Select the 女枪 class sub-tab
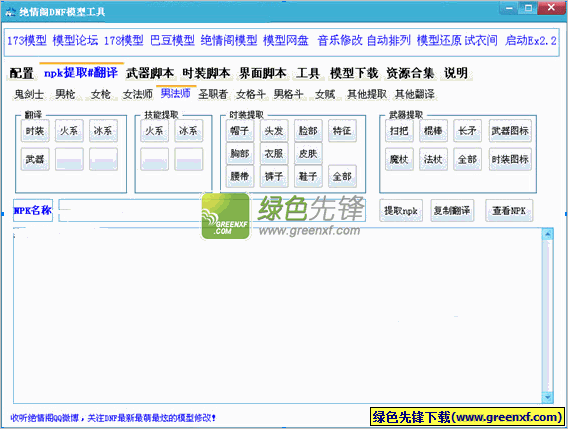 coord(100,94)
